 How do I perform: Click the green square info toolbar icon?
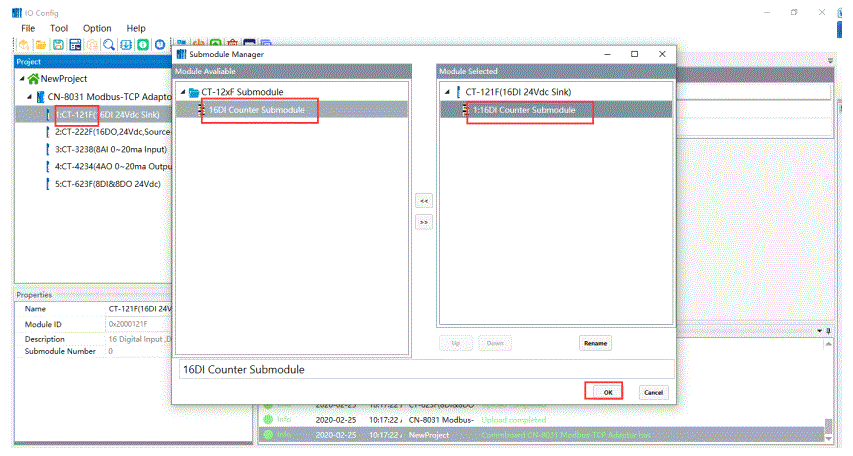143,45
